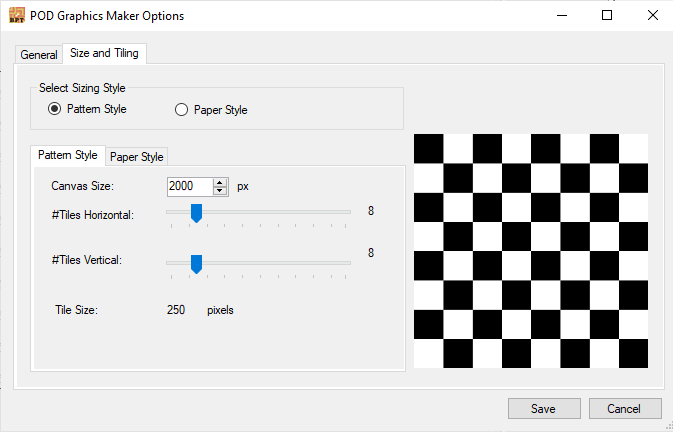Click the Save button

[x=544, y=408]
